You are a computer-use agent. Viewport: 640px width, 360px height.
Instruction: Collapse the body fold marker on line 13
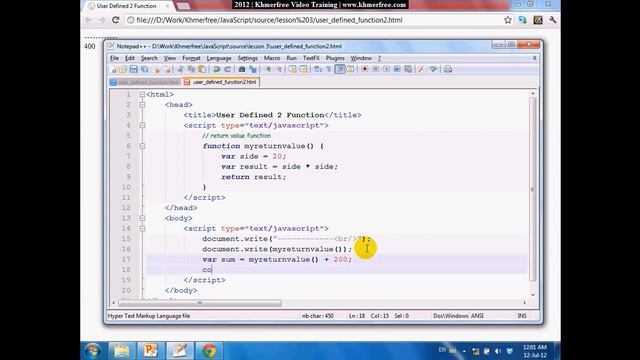142,218
